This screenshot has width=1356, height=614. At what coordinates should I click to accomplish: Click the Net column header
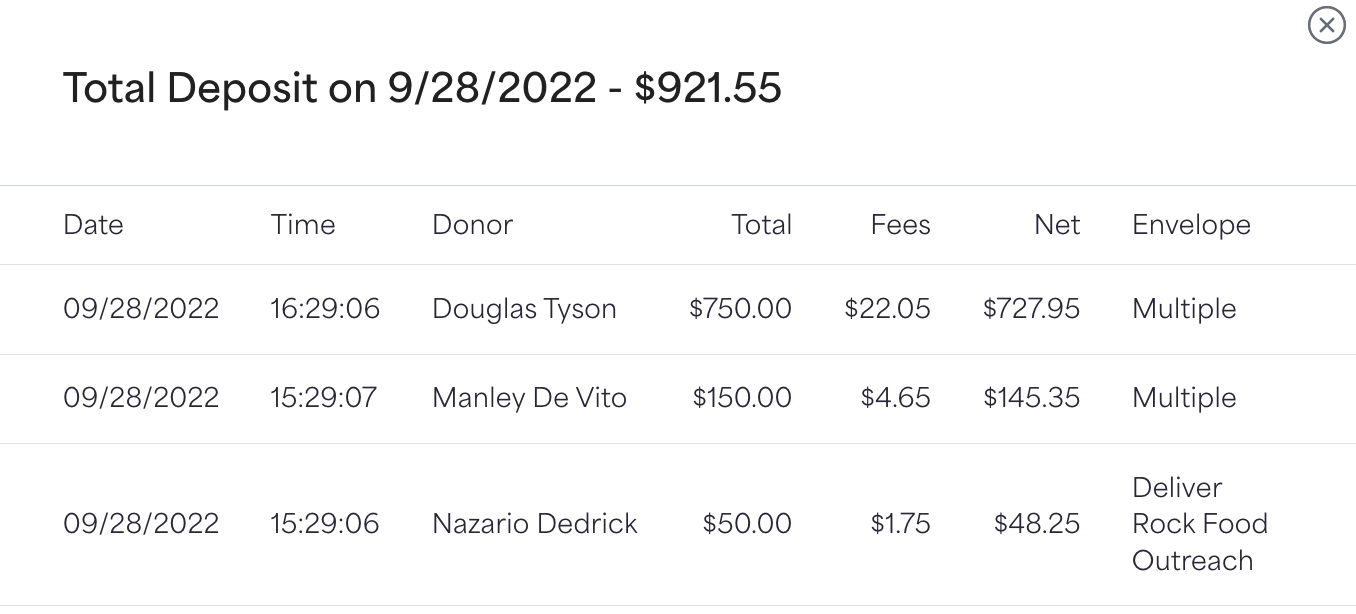pyautogui.click(x=1057, y=225)
